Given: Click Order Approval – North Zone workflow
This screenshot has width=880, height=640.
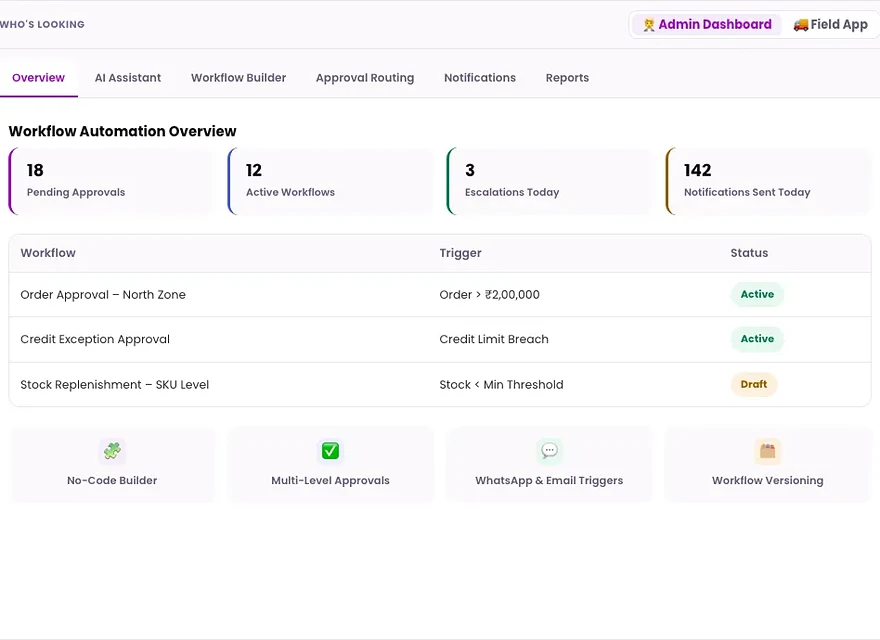Looking at the screenshot, I should click(x=103, y=295).
